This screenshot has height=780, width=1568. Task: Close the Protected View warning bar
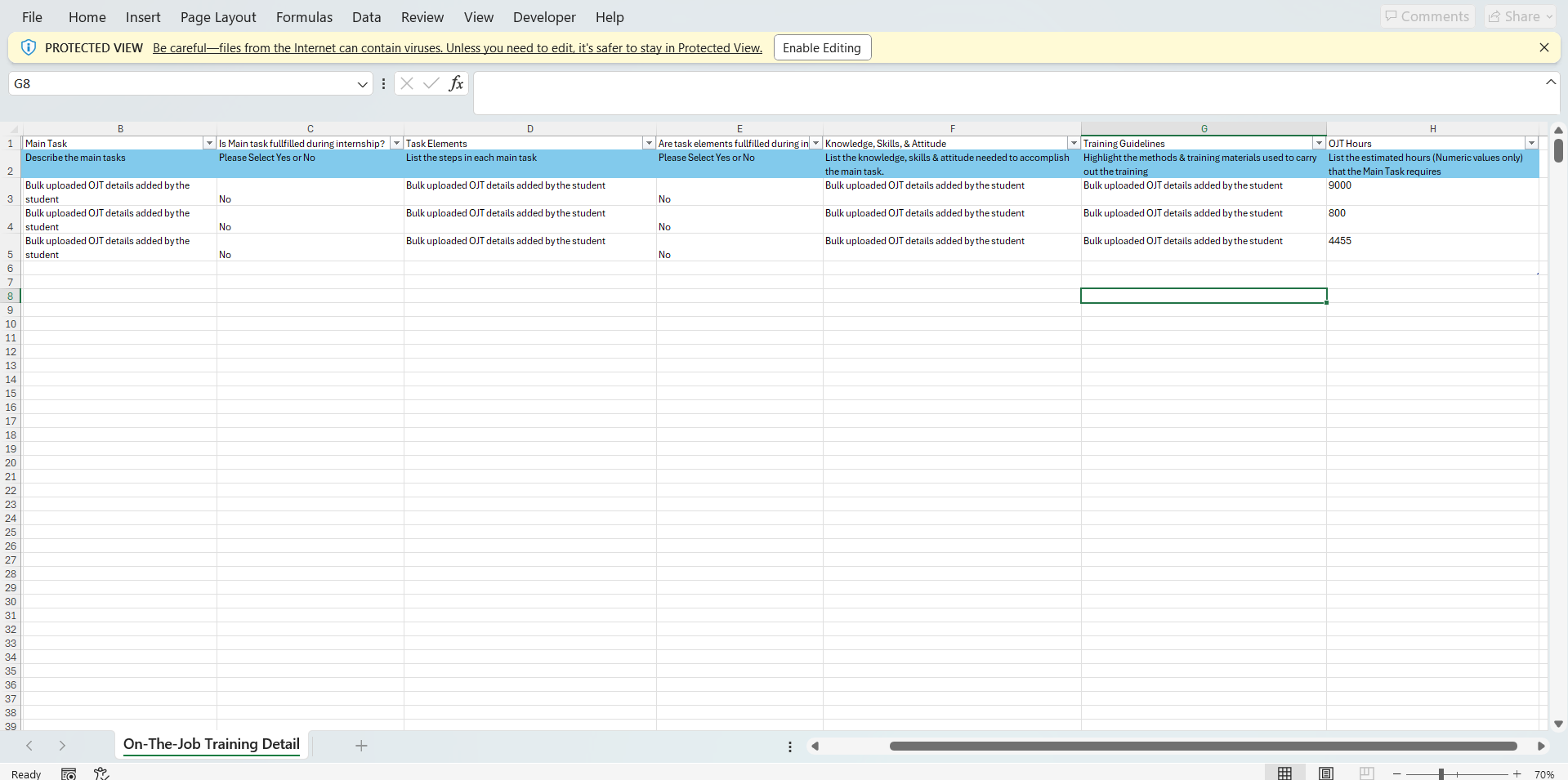pyautogui.click(x=1543, y=47)
